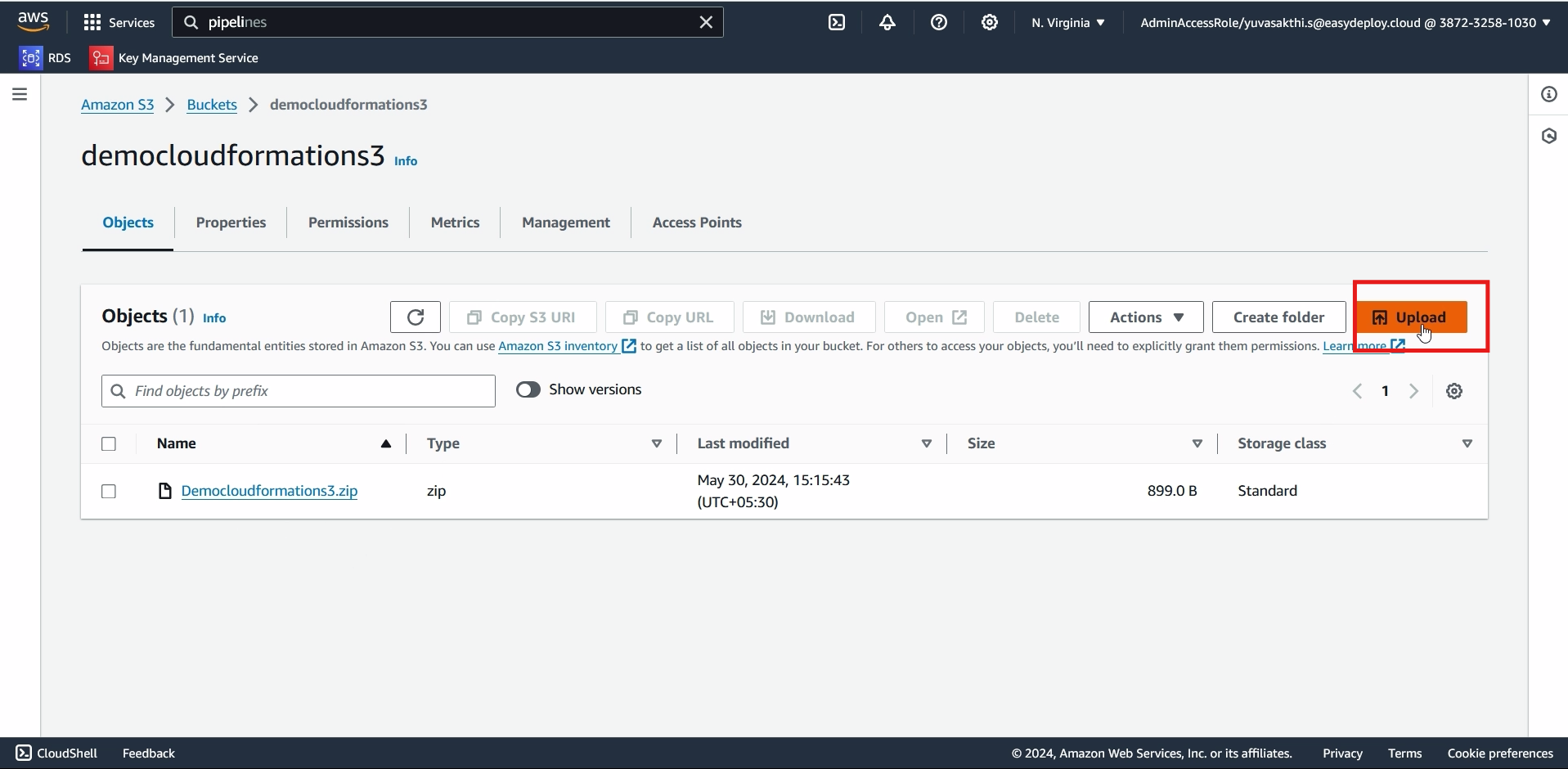The image size is (1568, 769).
Task: Launch CloudShell from the top bar icon
Action: tap(837, 23)
